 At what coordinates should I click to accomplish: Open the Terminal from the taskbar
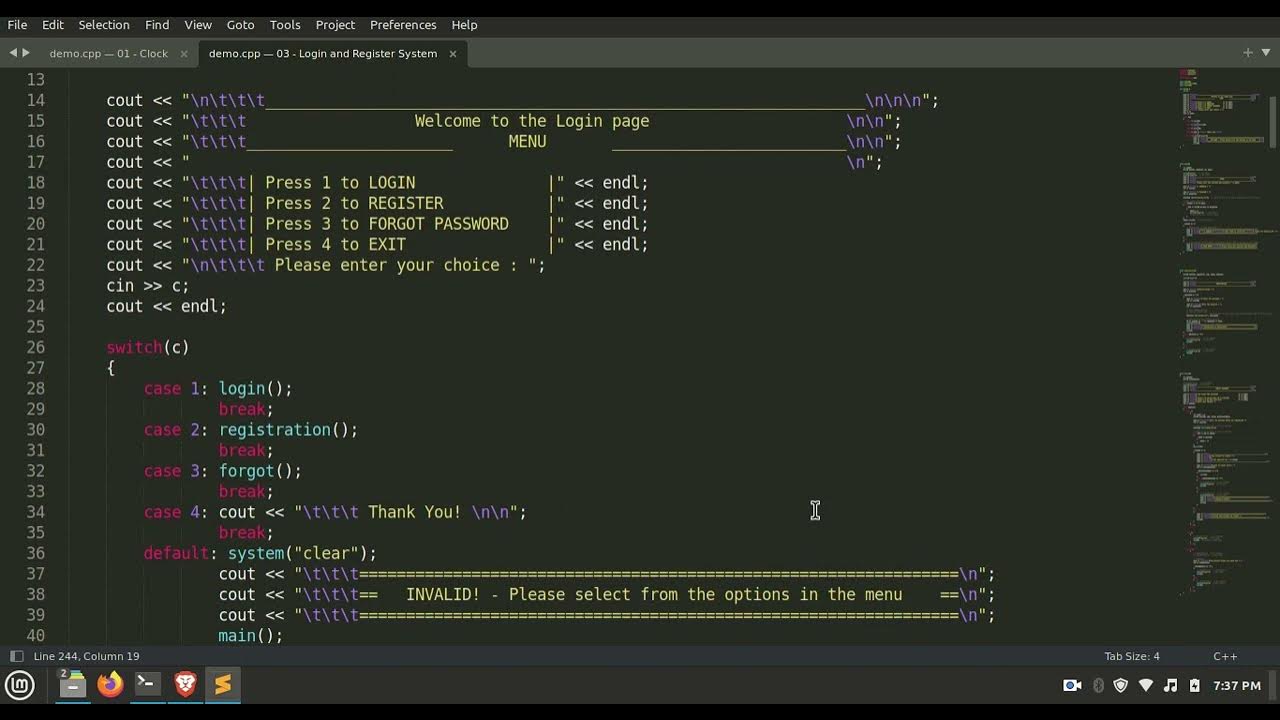(x=147, y=685)
